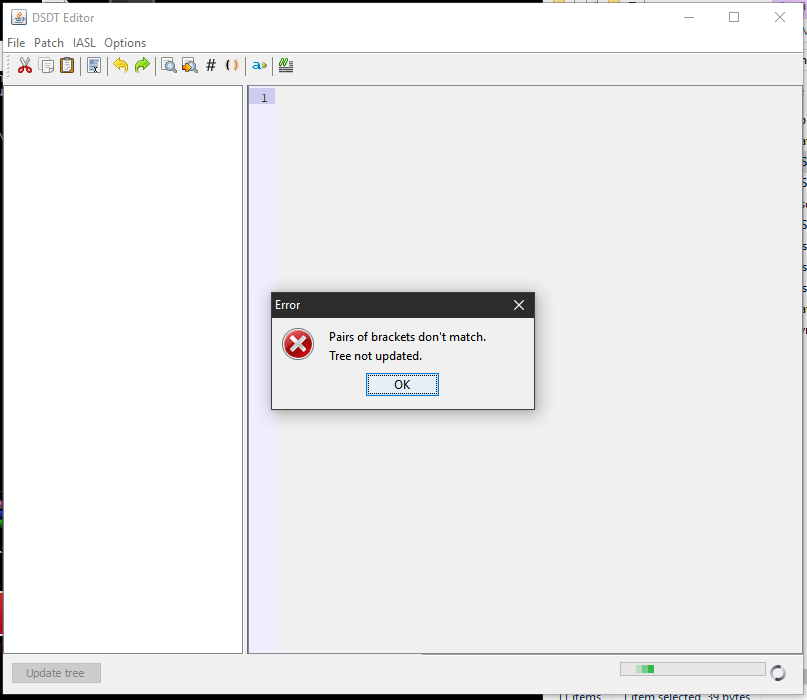Click the hash (#) go-to-line icon
Image resolution: width=807 pixels, height=700 pixels.
[x=211, y=66]
